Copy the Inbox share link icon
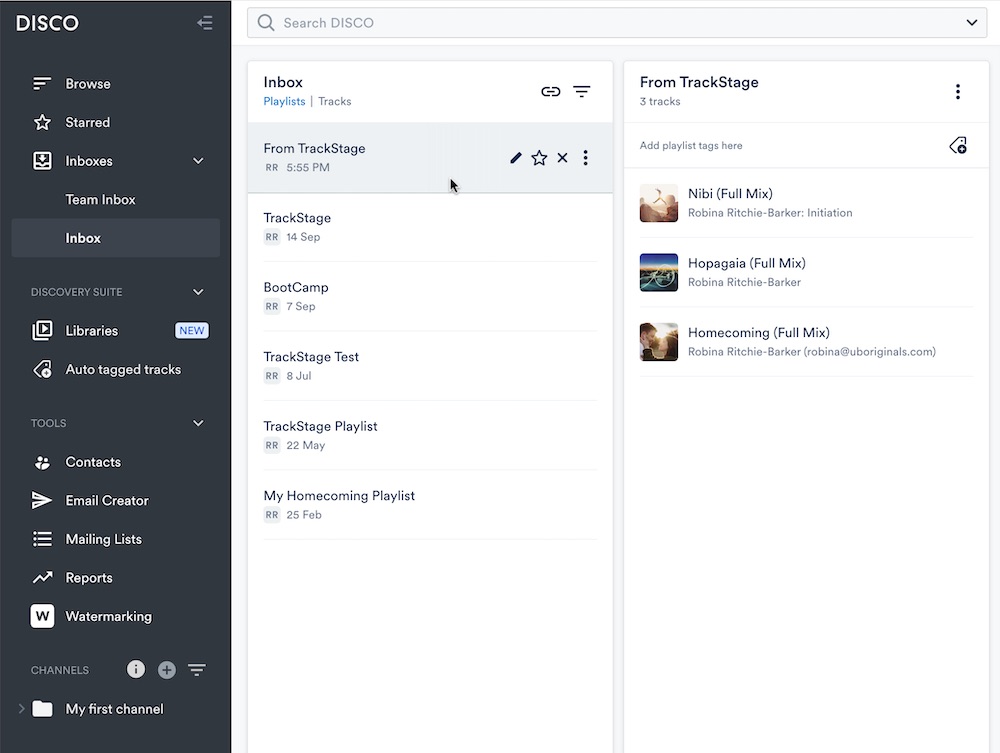The width and height of the screenshot is (1000, 753). (x=550, y=92)
